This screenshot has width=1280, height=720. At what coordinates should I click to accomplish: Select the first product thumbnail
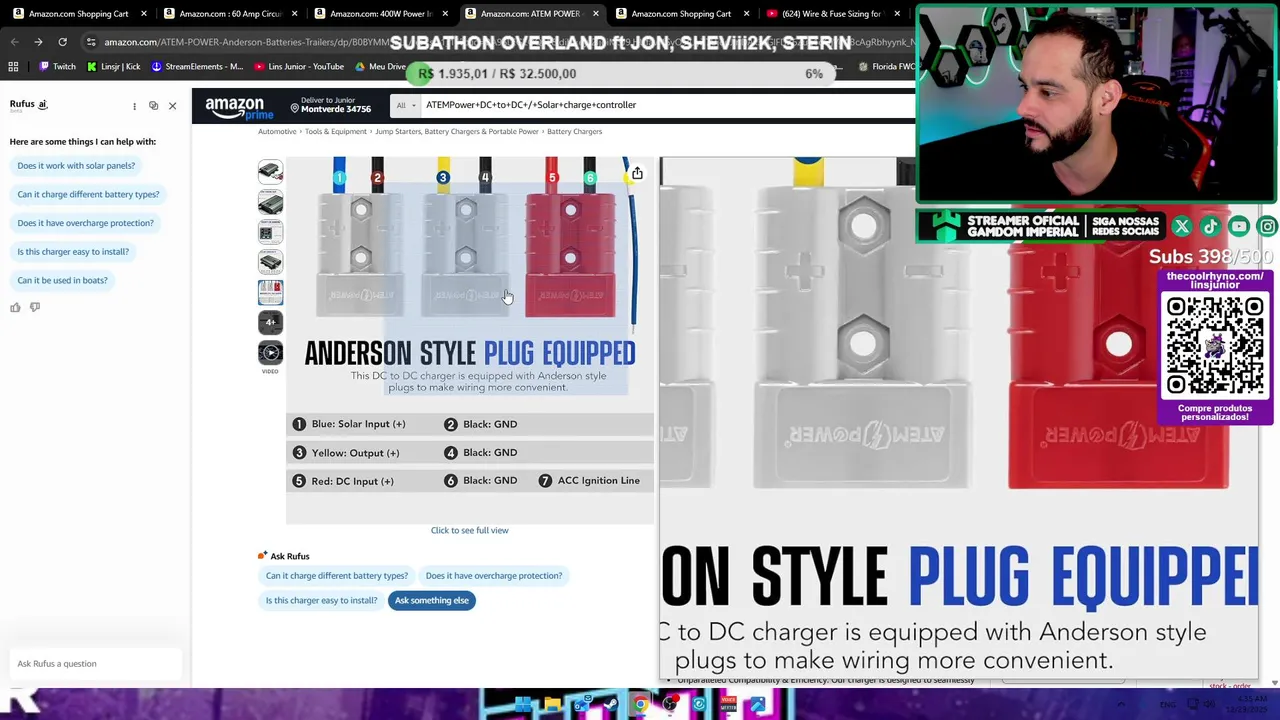click(x=270, y=172)
